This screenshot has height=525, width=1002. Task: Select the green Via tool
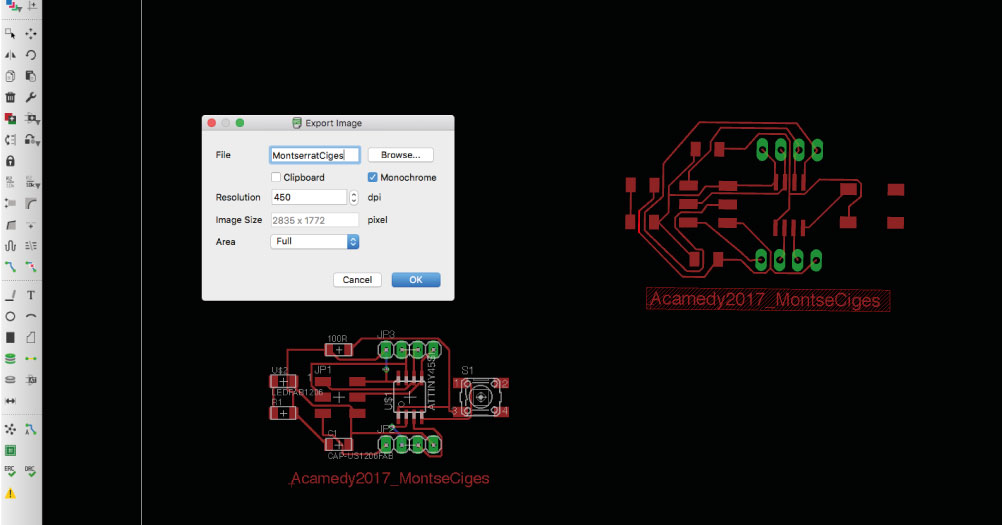pos(10,358)
